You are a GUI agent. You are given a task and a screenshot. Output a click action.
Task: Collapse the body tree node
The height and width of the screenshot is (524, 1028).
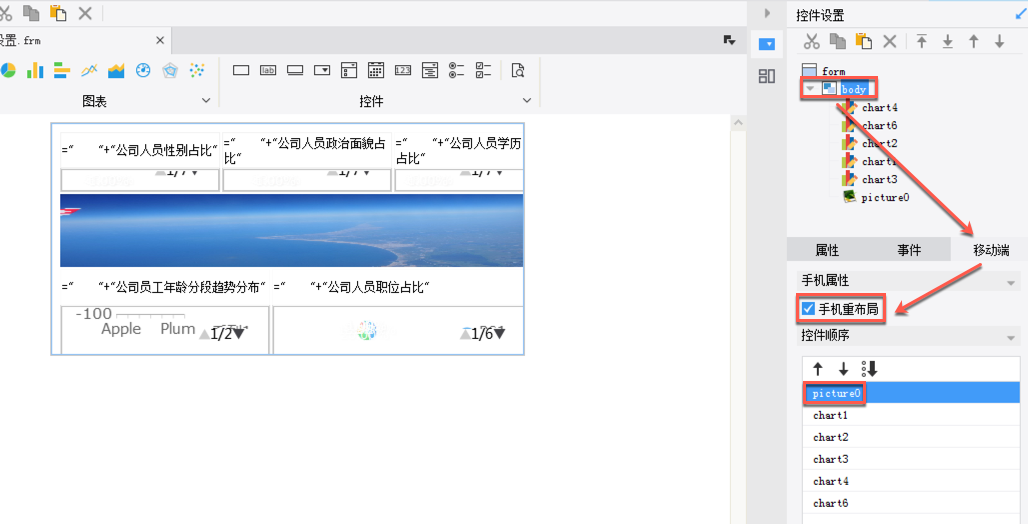[810, 89]
